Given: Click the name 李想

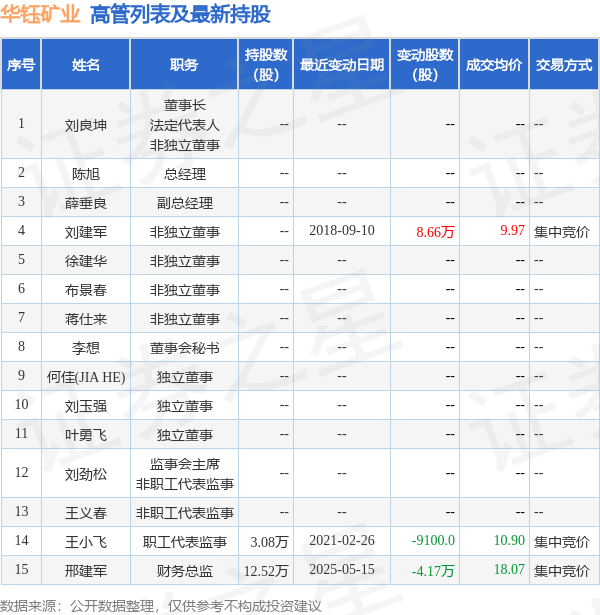Looking at the screenshot, I should coord(85,348).
